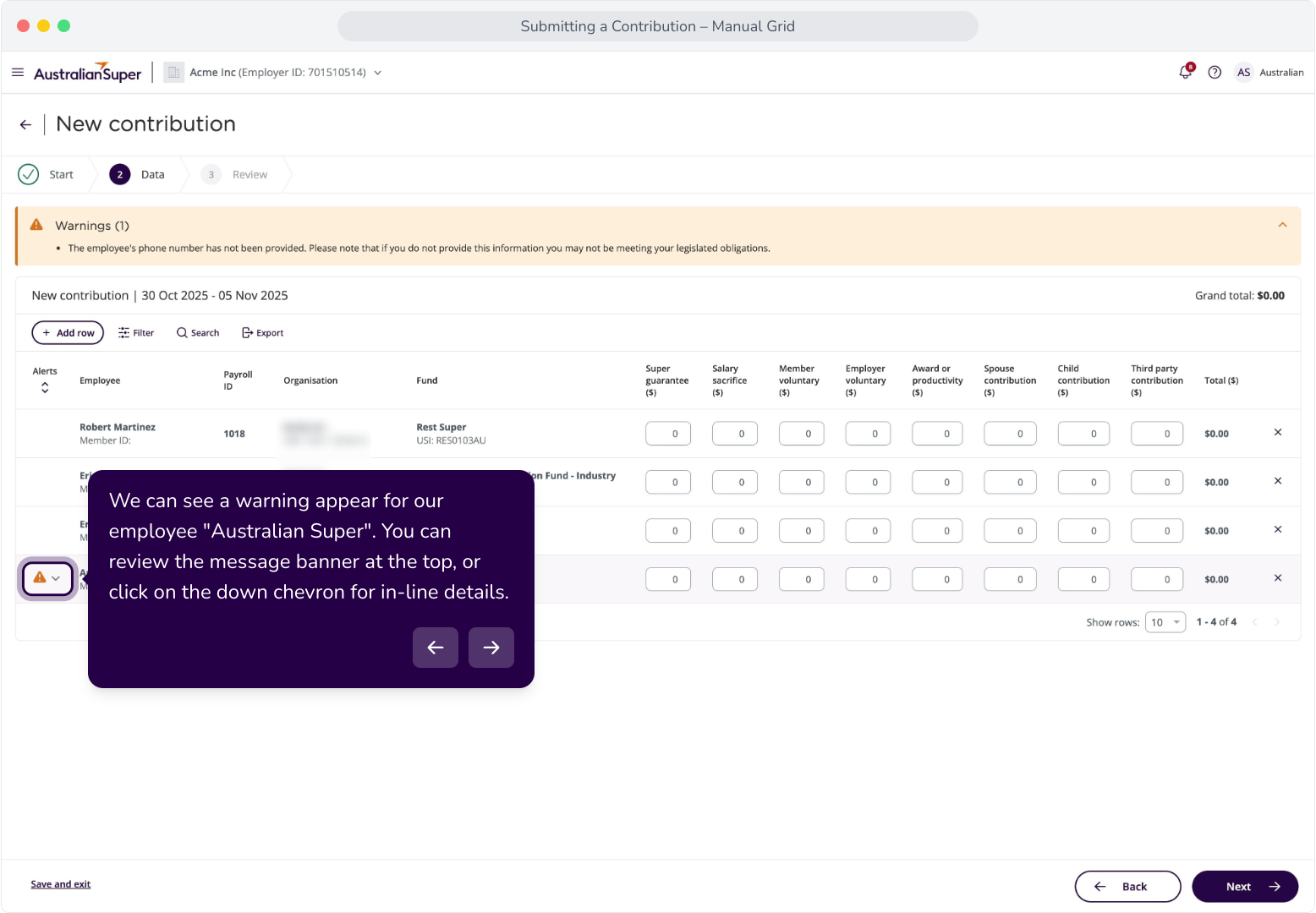Open the help question mark icon

pyautogui.click(x=1215, y=73)
